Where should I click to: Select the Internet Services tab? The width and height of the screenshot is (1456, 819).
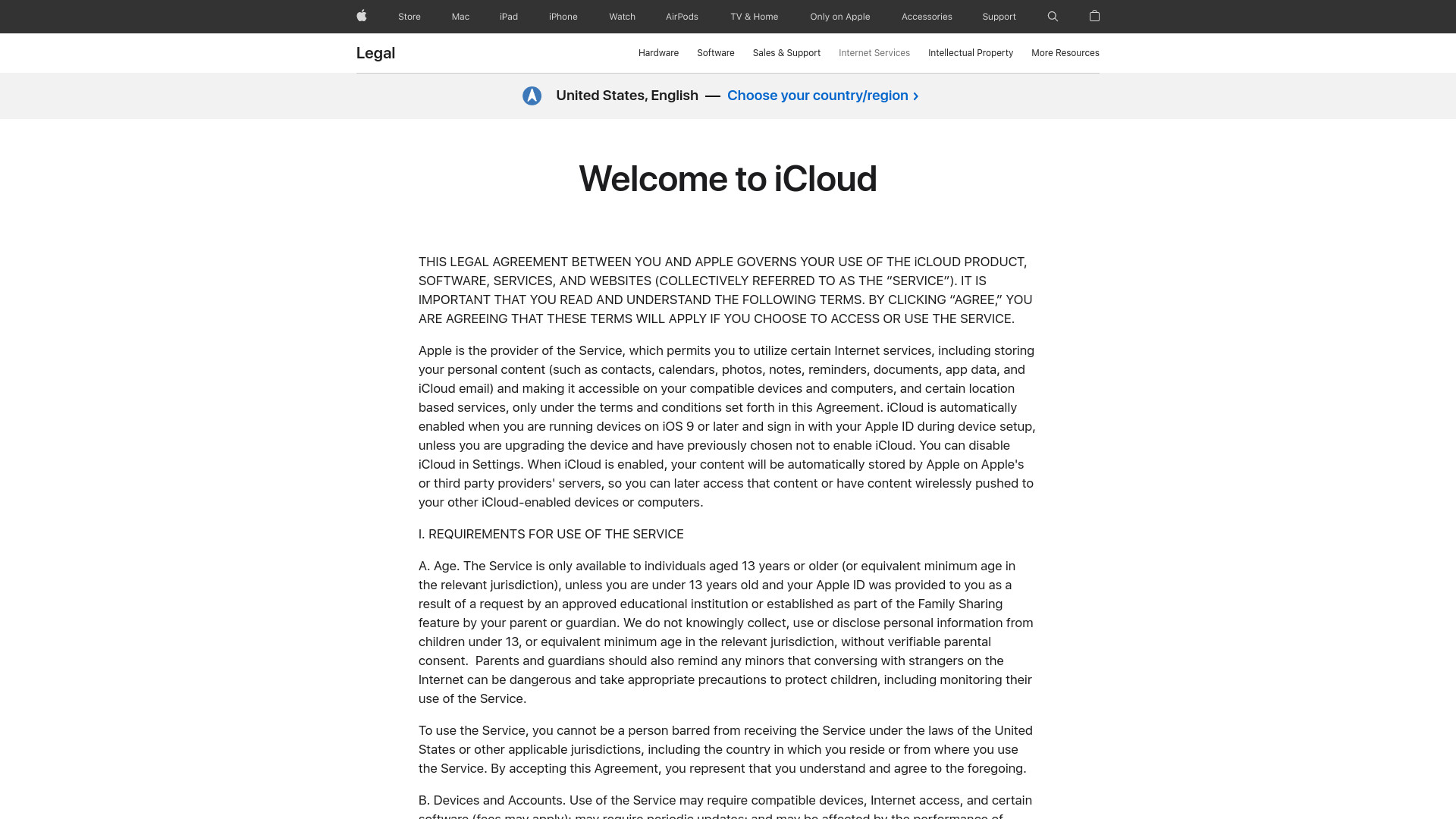pos(874,53)
